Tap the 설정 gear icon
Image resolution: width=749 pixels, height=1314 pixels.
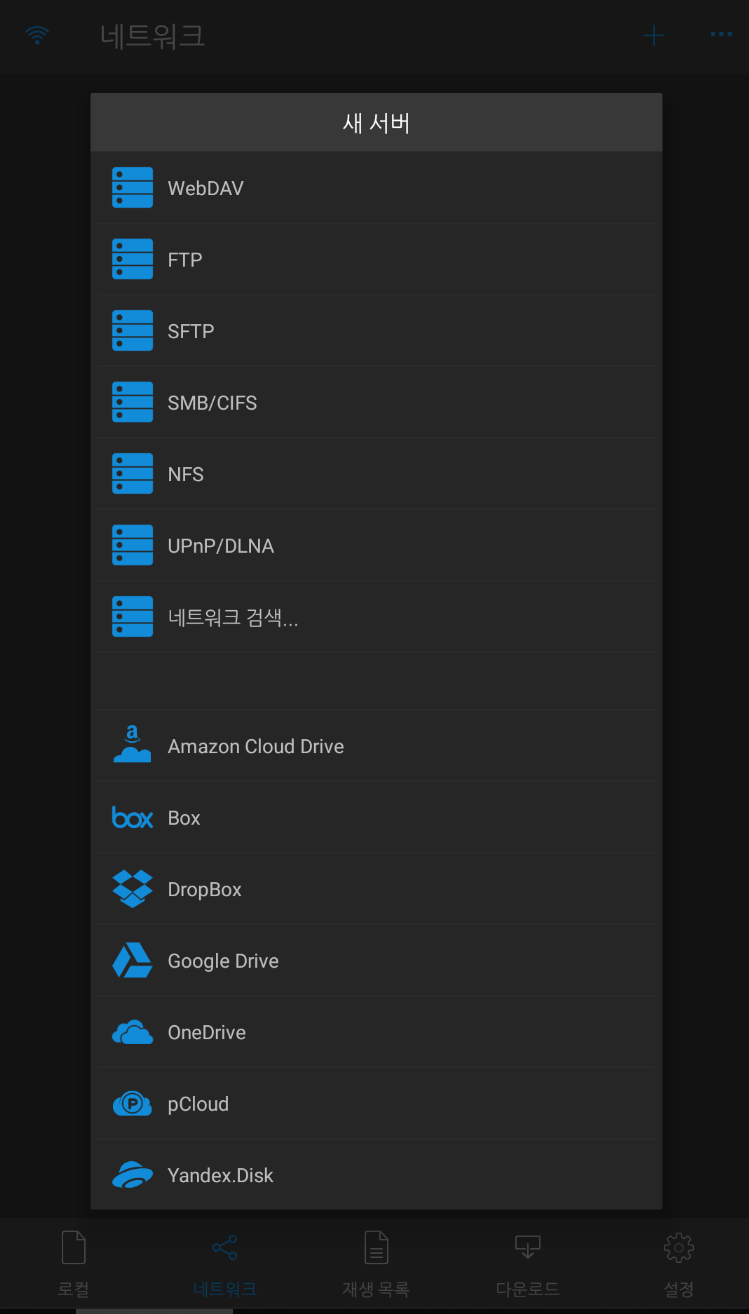[x=679, y=1247]
